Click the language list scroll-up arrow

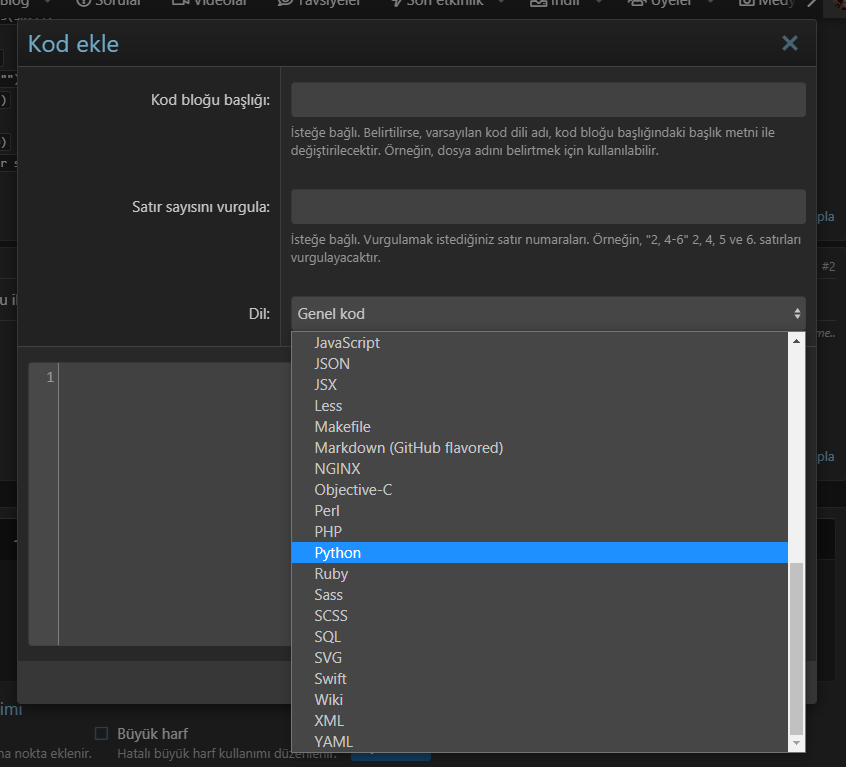796,341
